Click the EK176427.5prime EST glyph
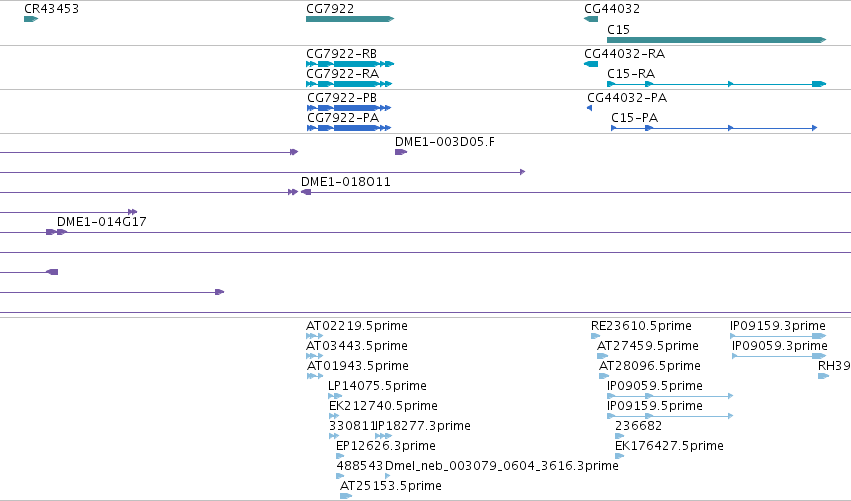 619,456
